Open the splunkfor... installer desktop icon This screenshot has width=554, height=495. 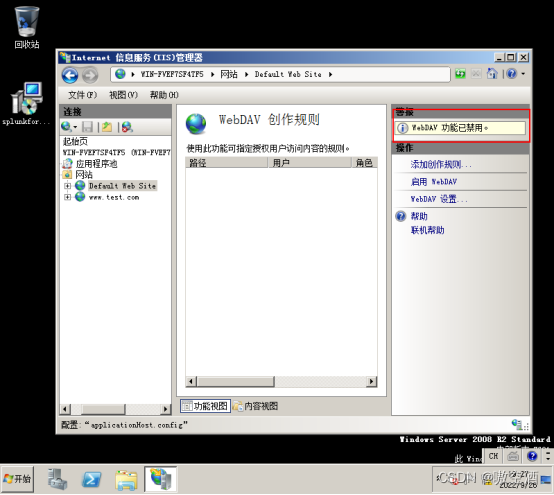point(25,104)
